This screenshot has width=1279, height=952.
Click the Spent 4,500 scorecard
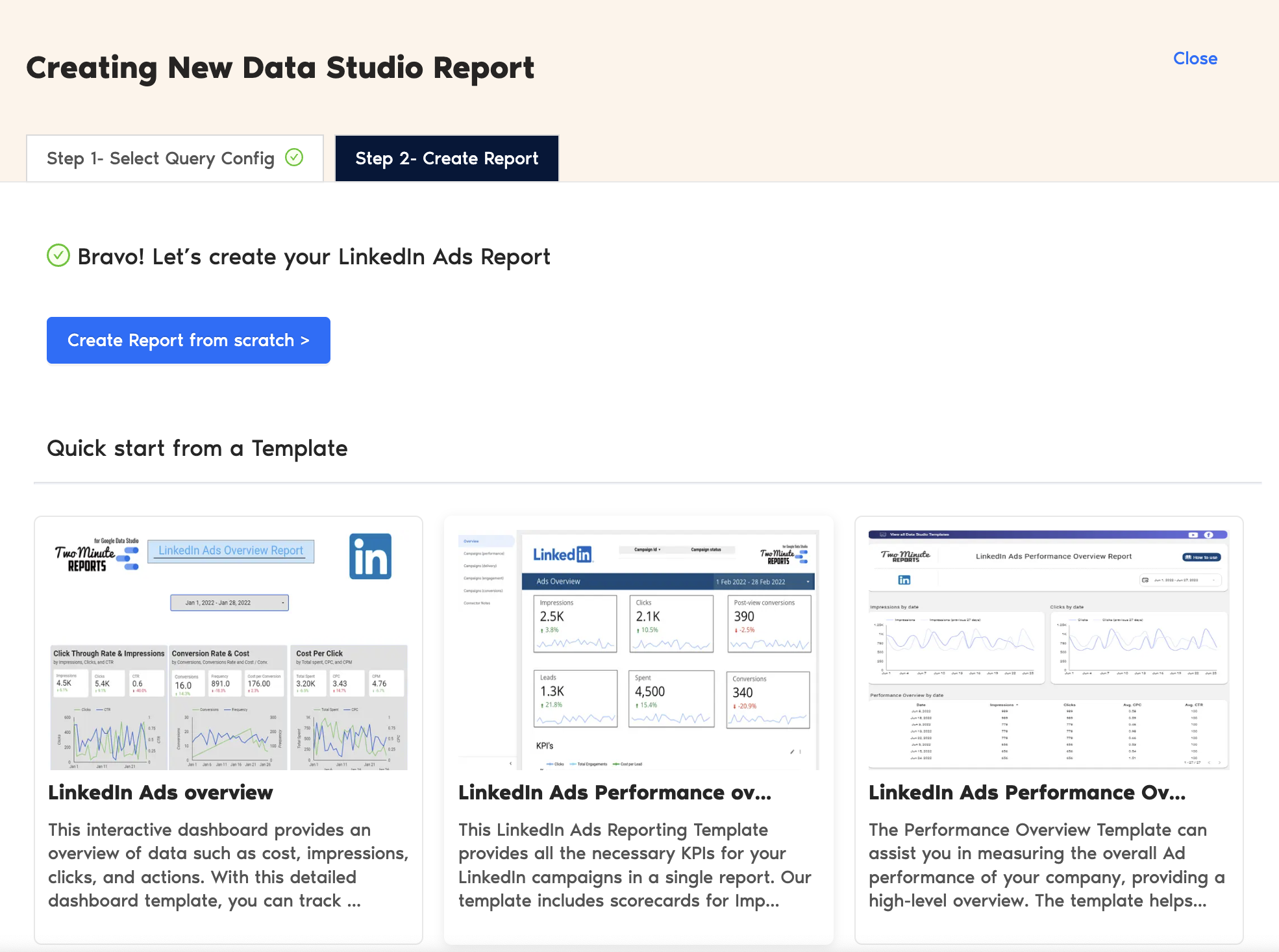tap(671, 698)
